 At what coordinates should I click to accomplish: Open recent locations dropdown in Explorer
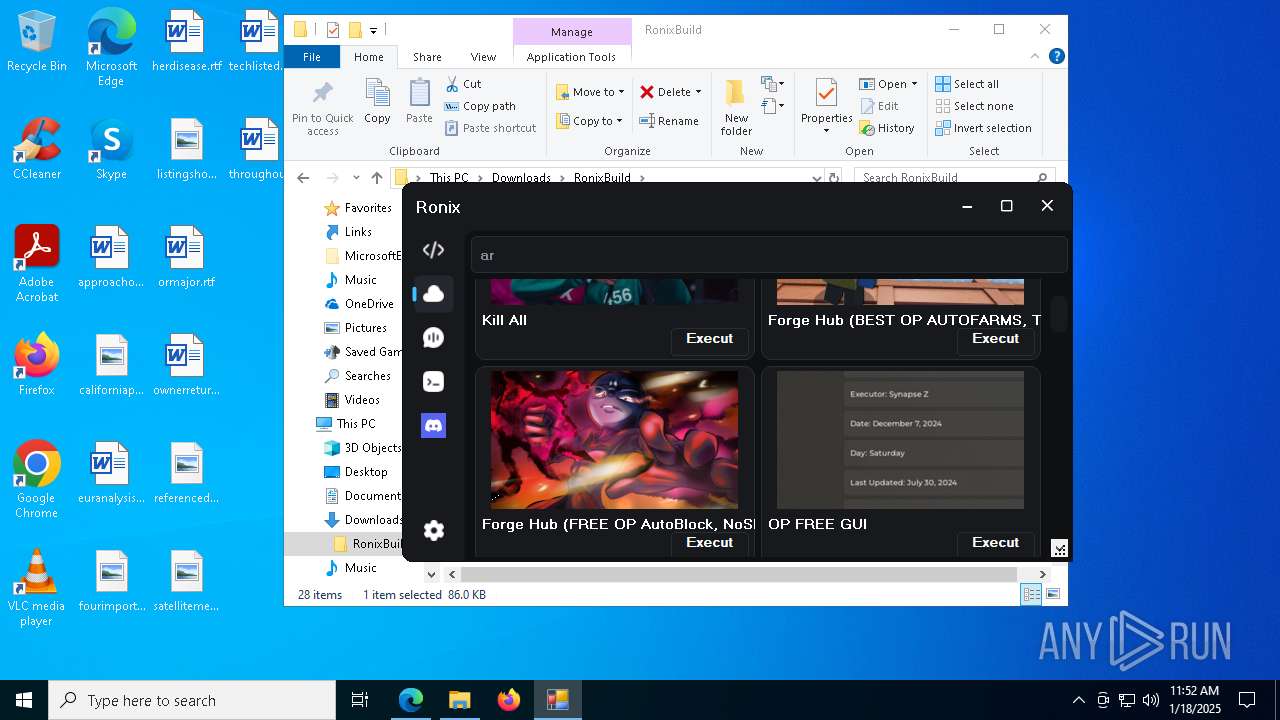pyautogui.click(x=355, y=178)
